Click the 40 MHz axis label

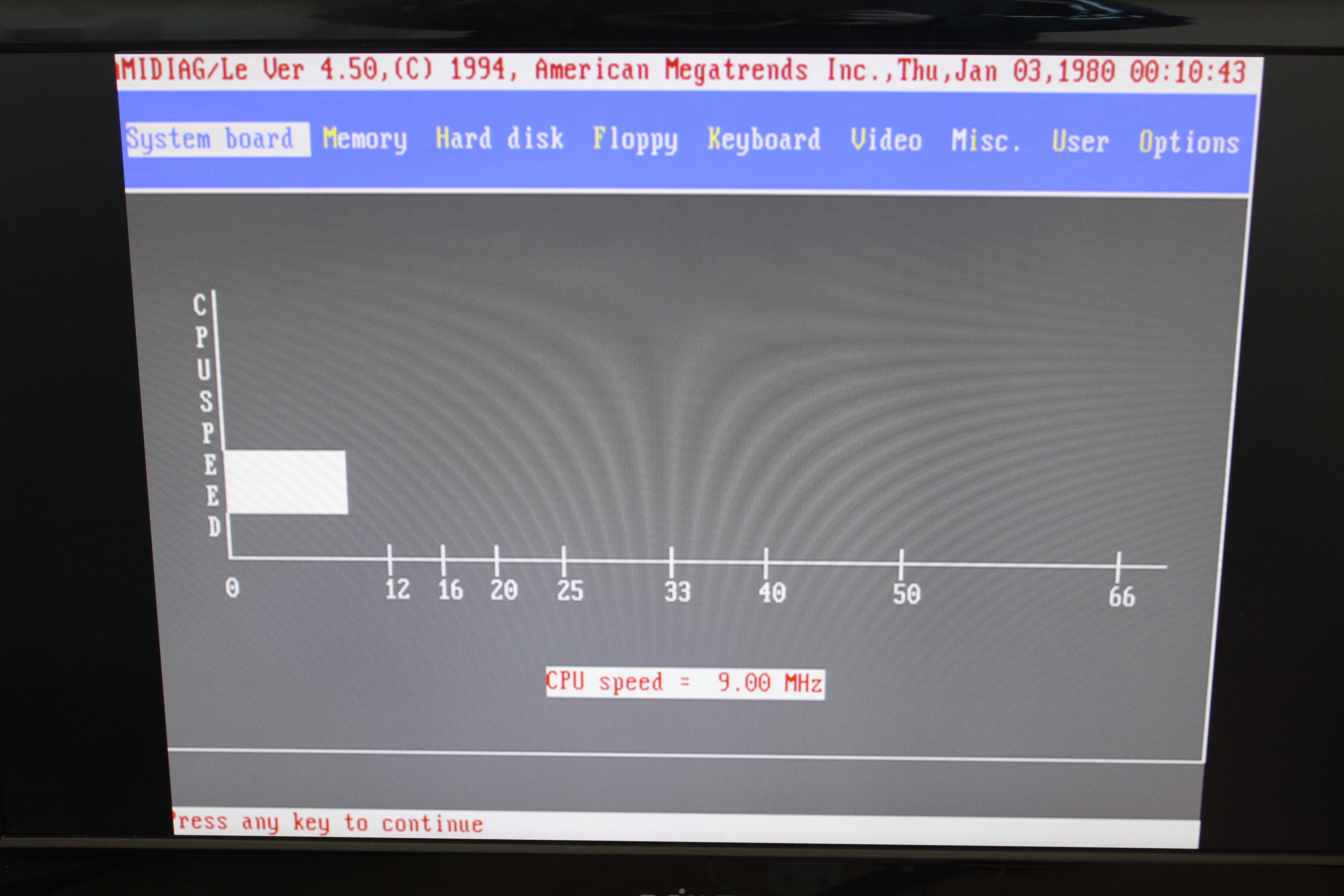772,593
